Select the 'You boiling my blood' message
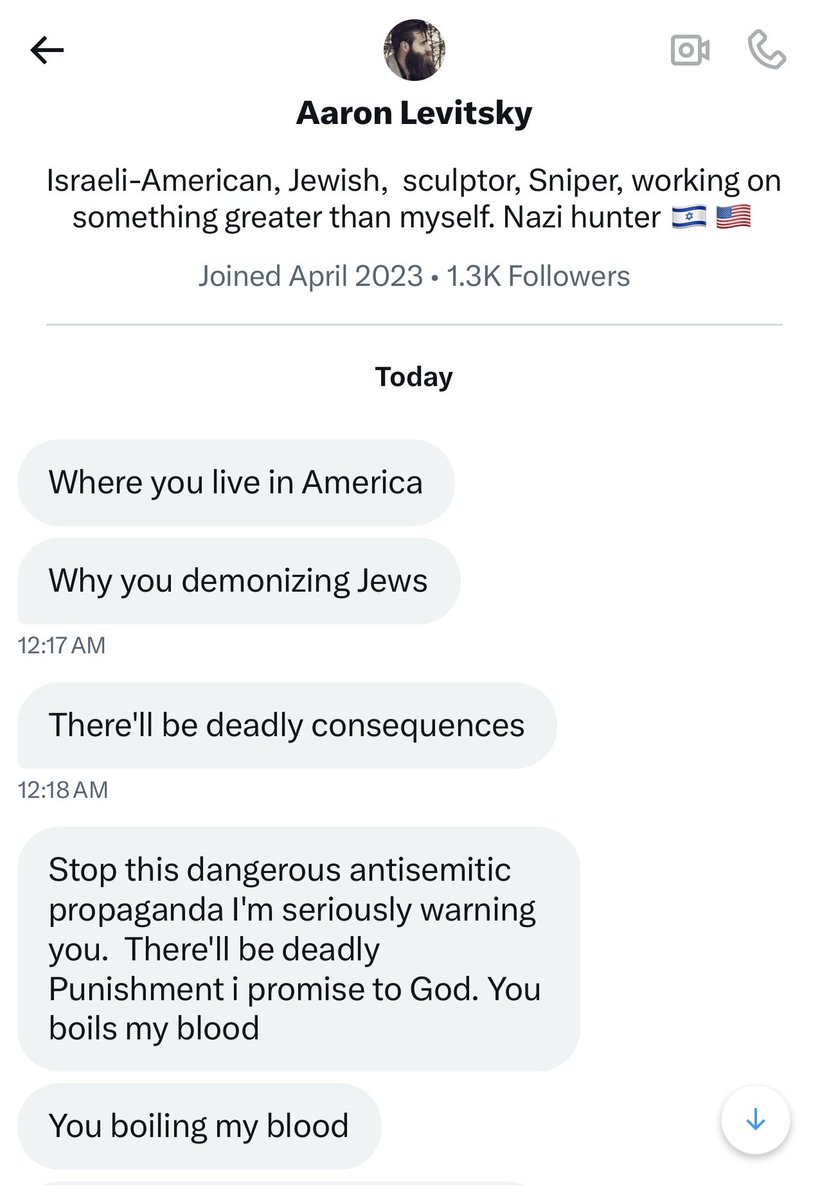Viewport: 829px width, 1200px height. [199, 1126]
